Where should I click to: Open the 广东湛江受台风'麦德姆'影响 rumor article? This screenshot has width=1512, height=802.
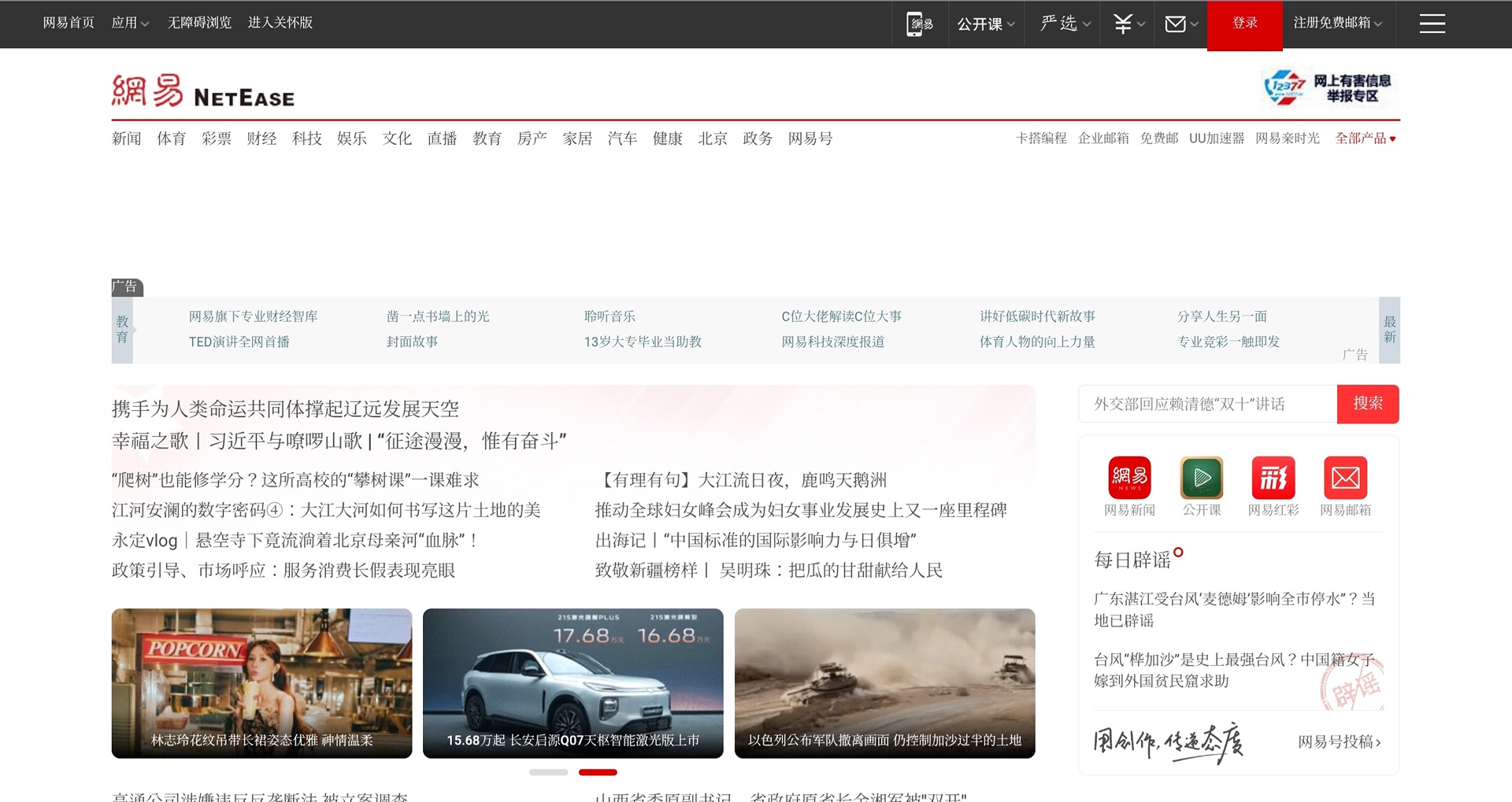[x=1234, y=609]
